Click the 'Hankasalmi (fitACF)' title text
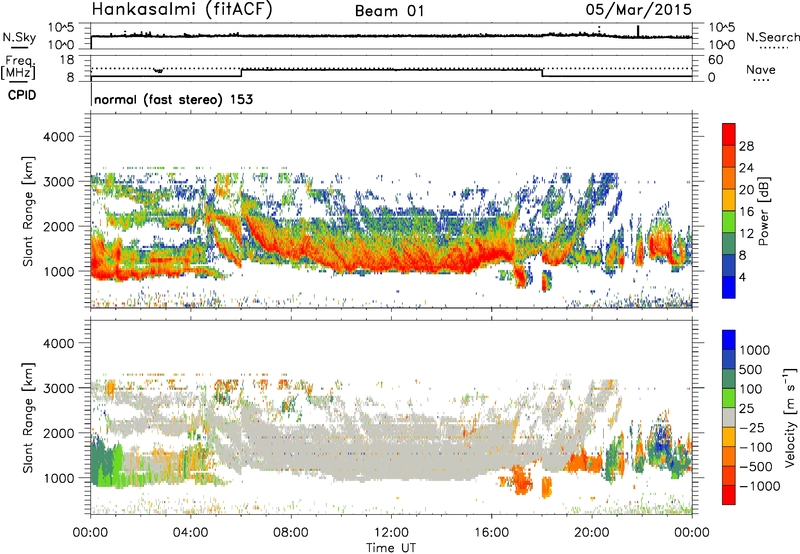This screenshot has width=800, height=554. tap(182, 10)
